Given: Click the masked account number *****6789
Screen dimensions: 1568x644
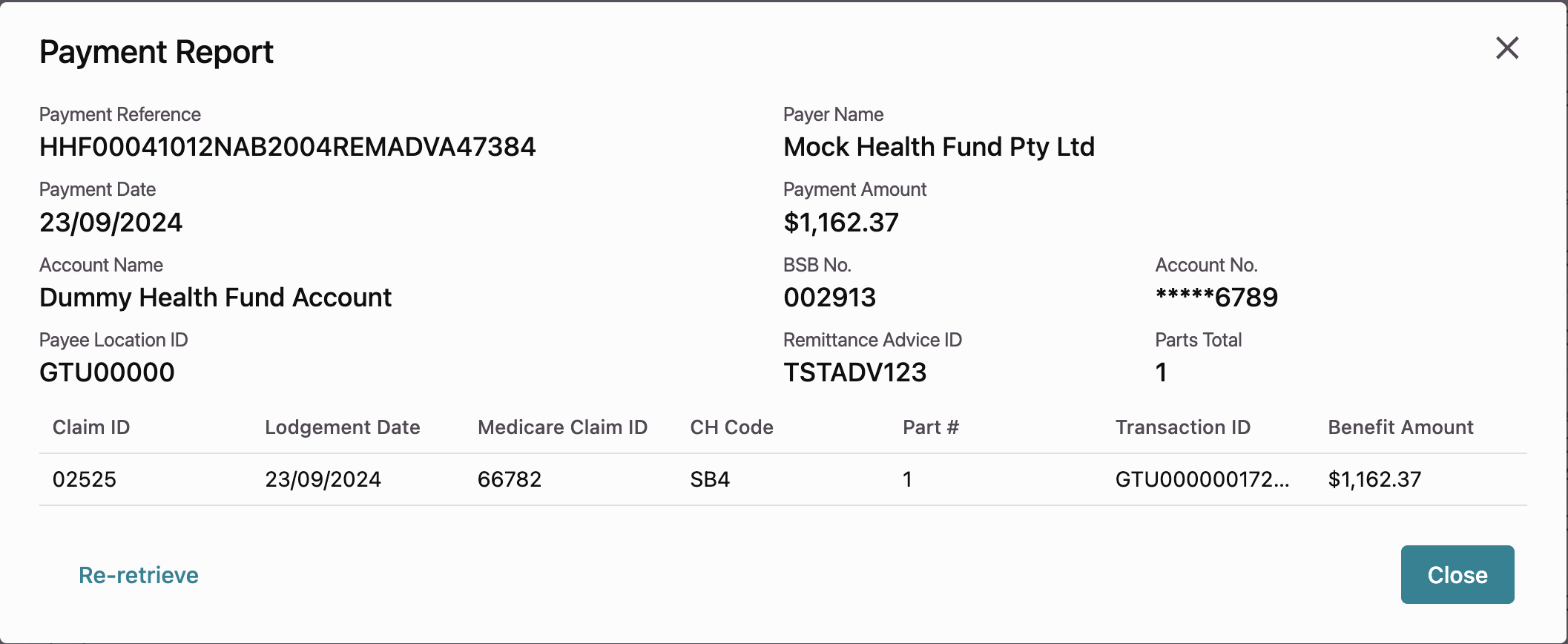Looking at the screenshot, I should 1216,298.
